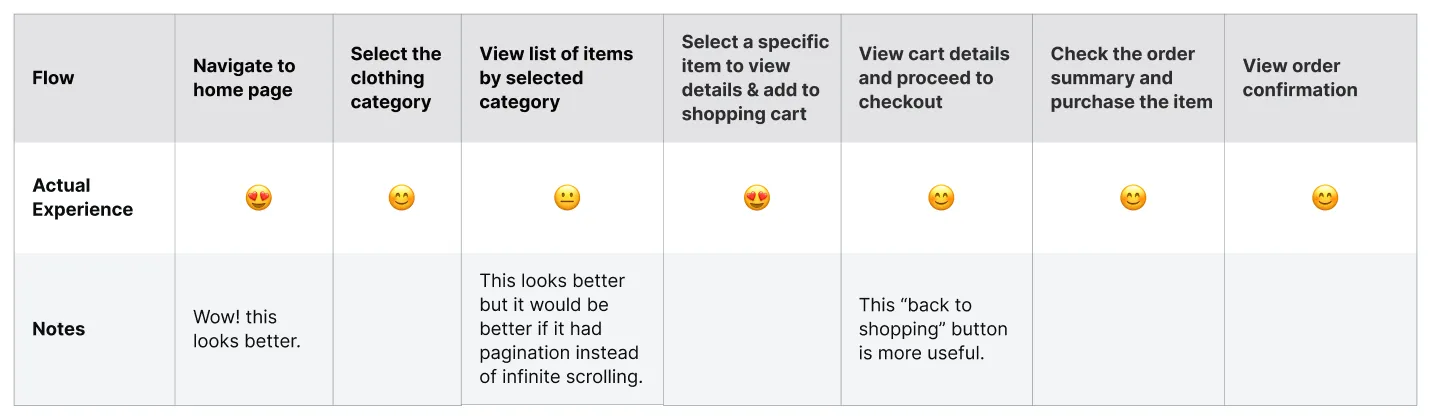
Task: Click the smiling emoji under View order confirmation
Action: click(x=1325, y=198)
